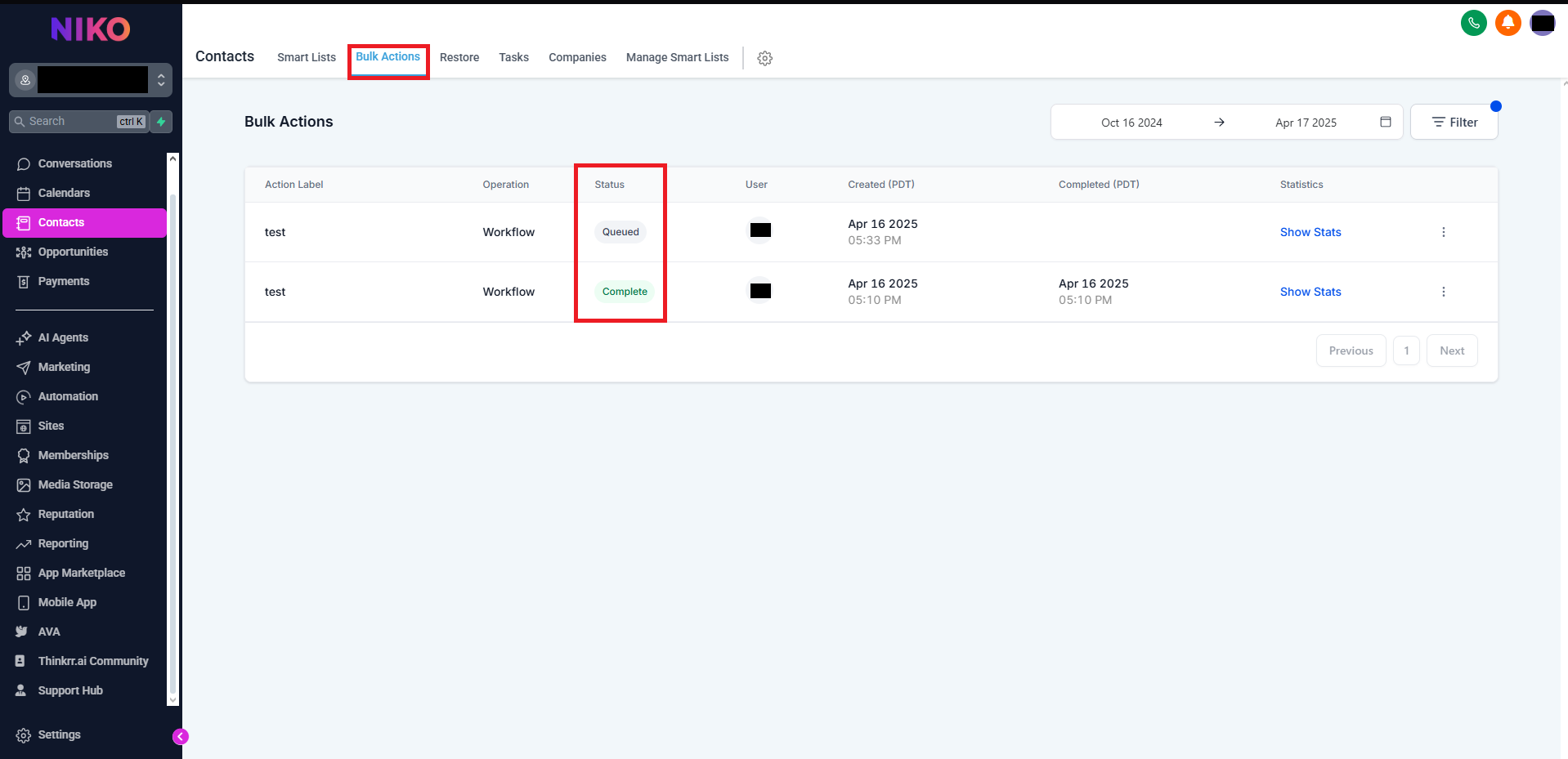Click the App Marketplace grid icon
The height and width of the screenshot is (759, 1568).
pos(24,574)
